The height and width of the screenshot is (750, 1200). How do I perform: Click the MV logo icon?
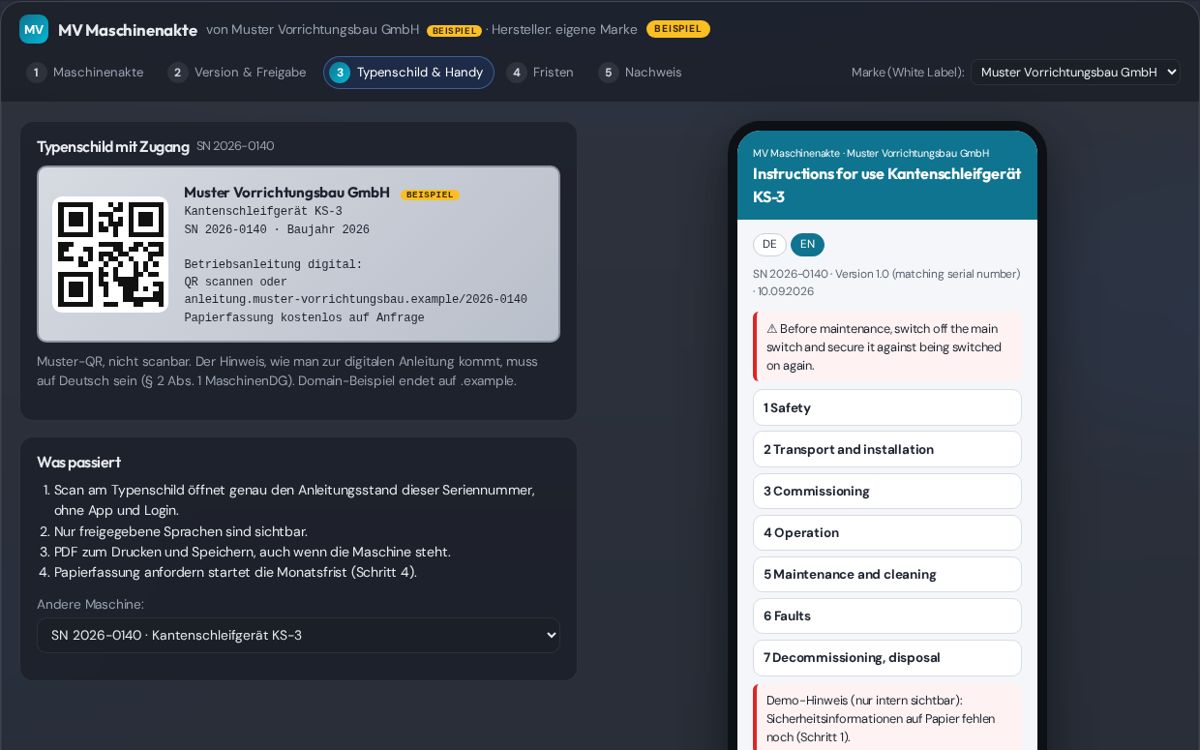coord(34,29)
